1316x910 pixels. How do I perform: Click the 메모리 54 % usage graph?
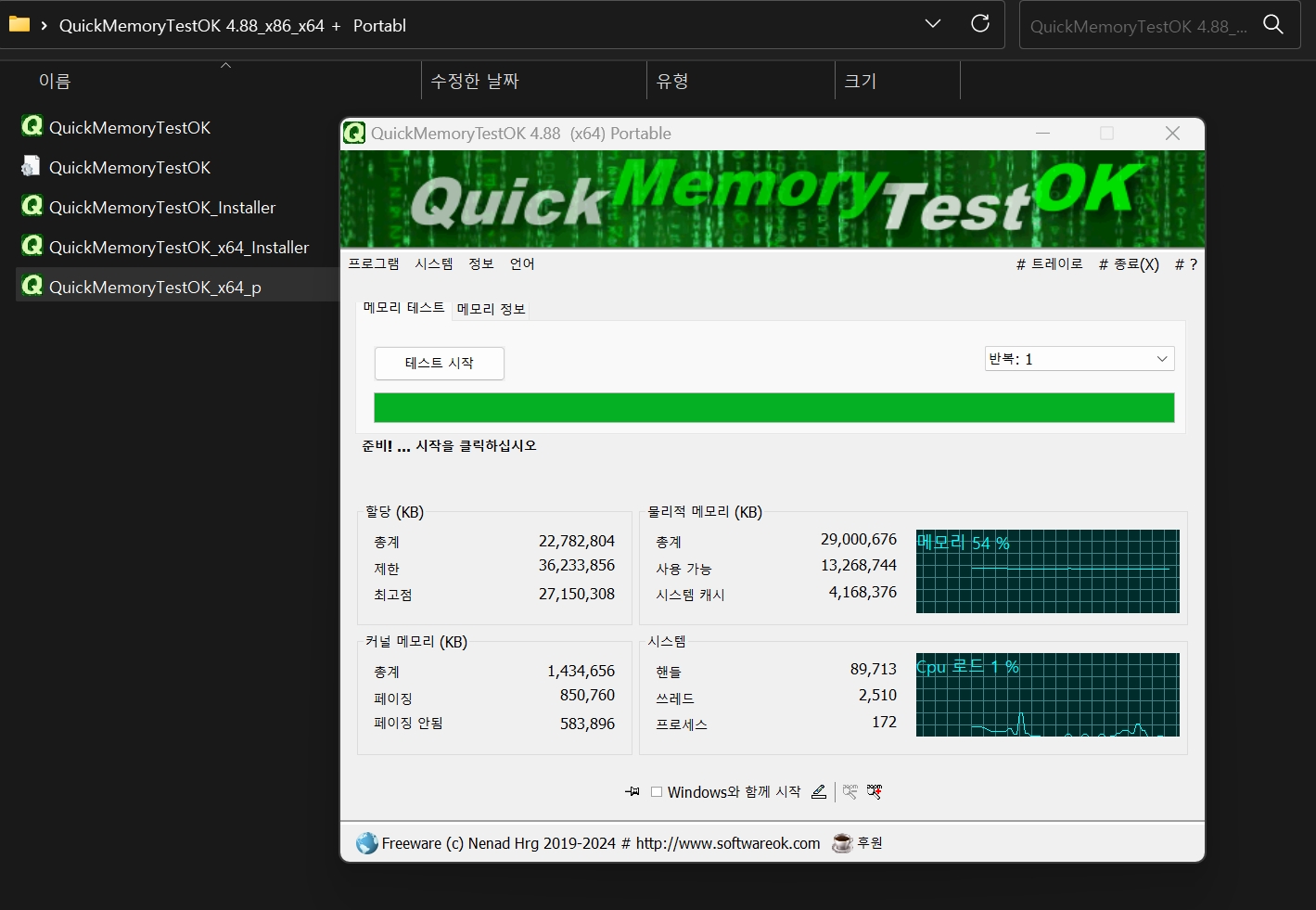(1048, 571)
